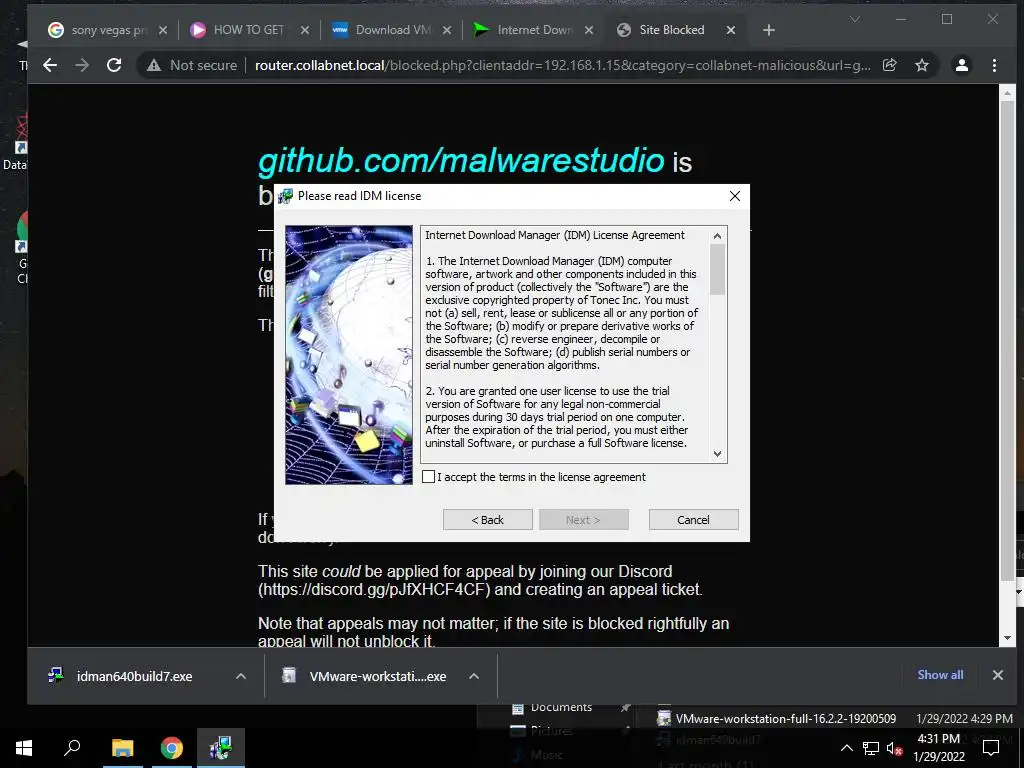This screenshot has height=768, width=1024.
Task: Close the Internet Download tab
Action: point(588,30)
